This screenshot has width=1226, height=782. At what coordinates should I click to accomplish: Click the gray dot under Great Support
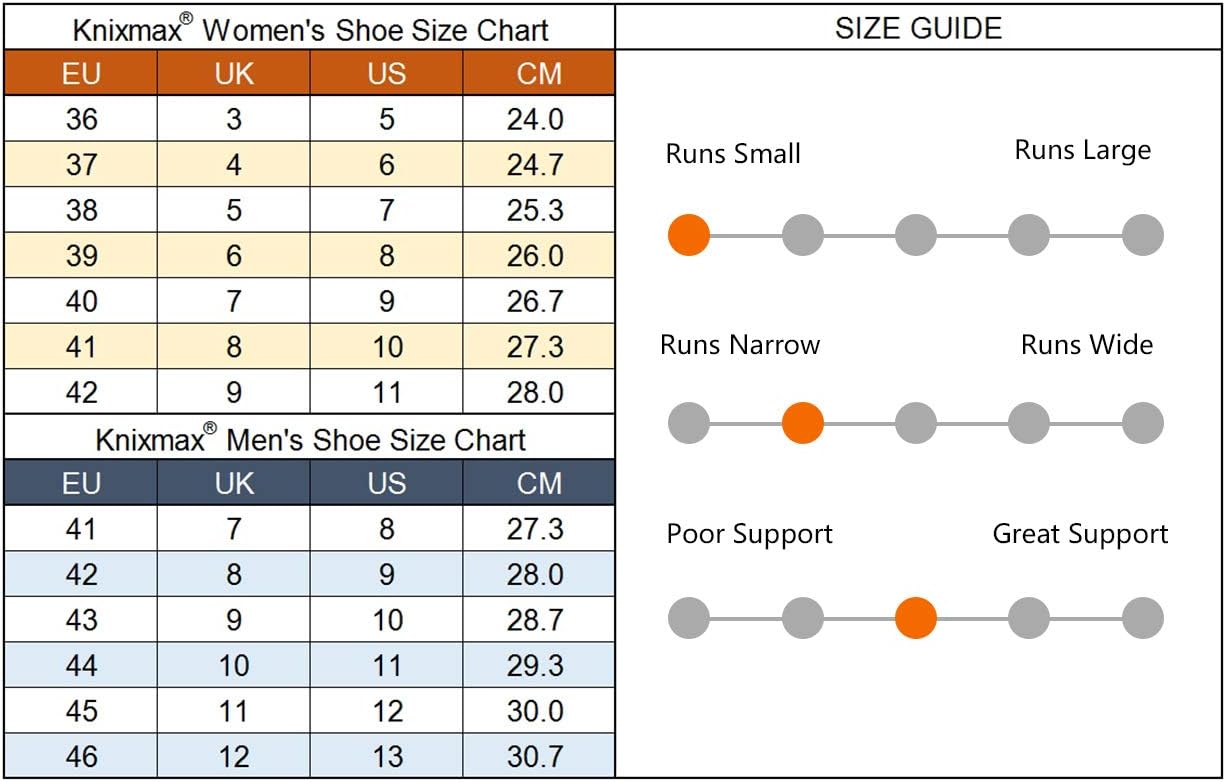[1142, 618]
